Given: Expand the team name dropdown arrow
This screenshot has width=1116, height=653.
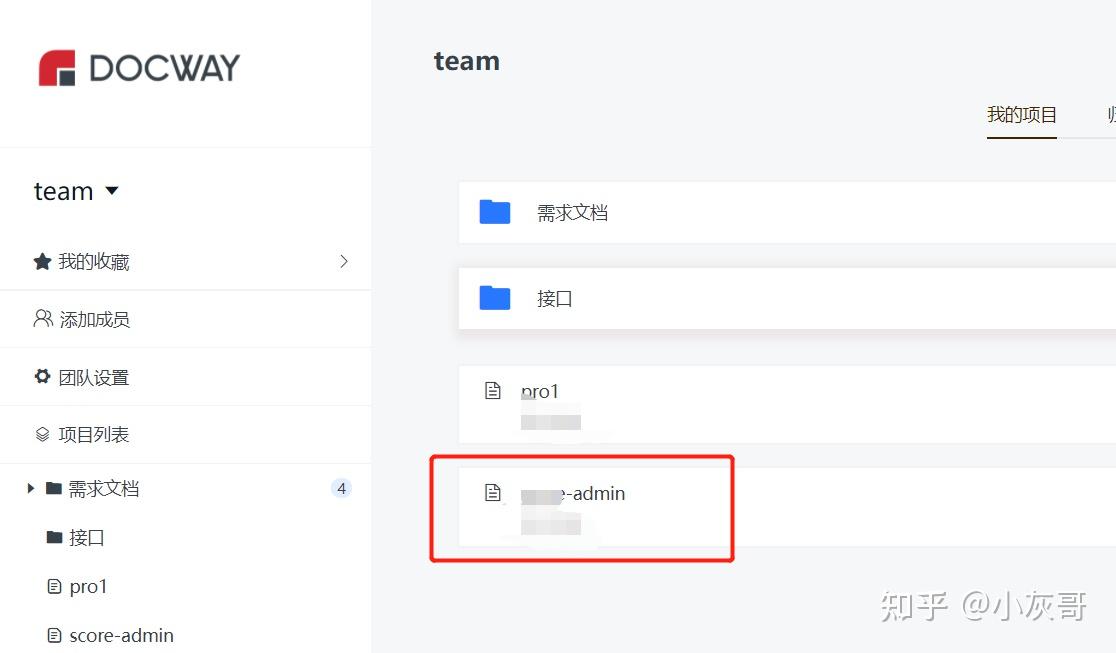Looking at the screenshot, I should point(110,191).
